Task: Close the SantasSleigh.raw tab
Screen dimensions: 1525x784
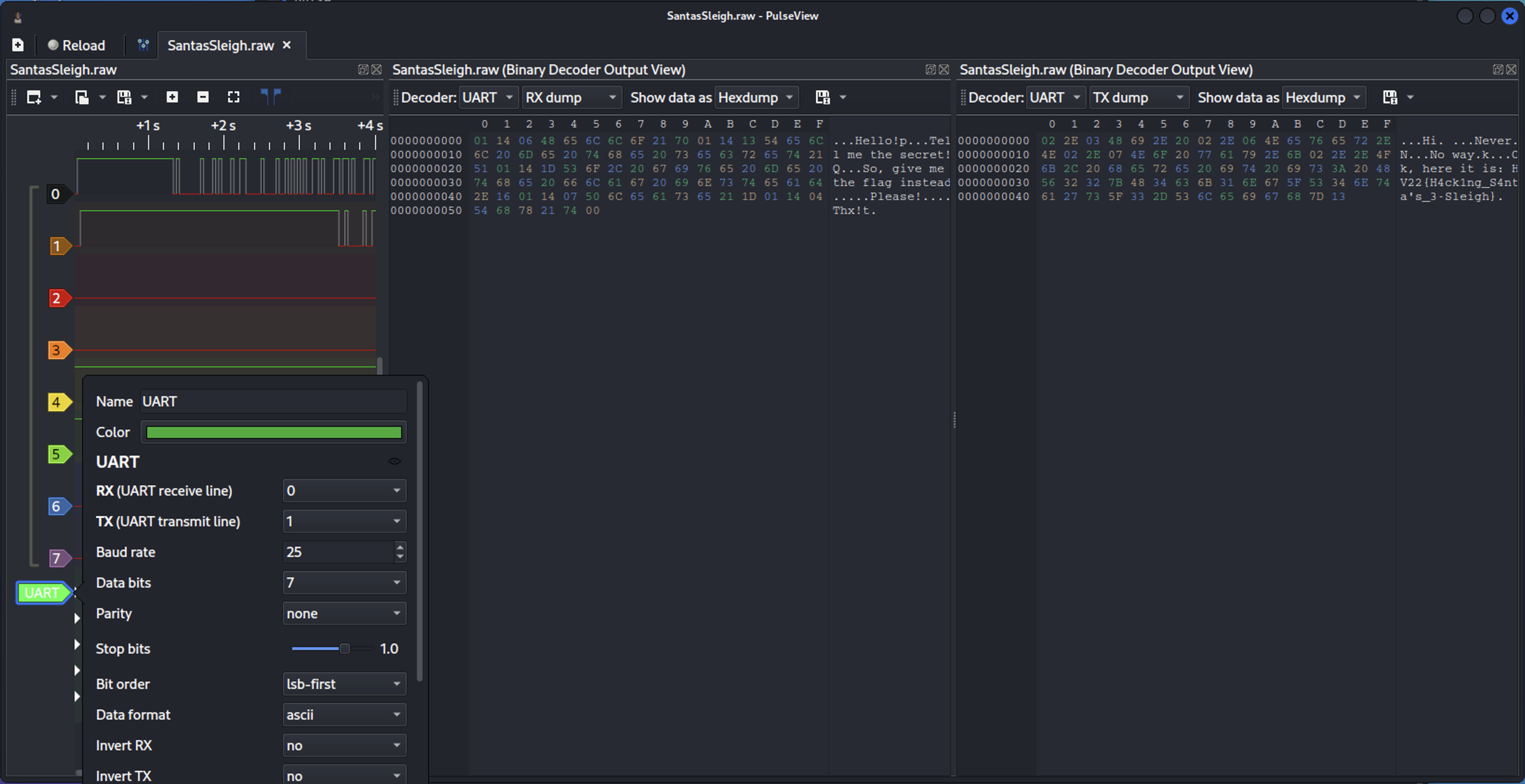Action: click(287, 45)
